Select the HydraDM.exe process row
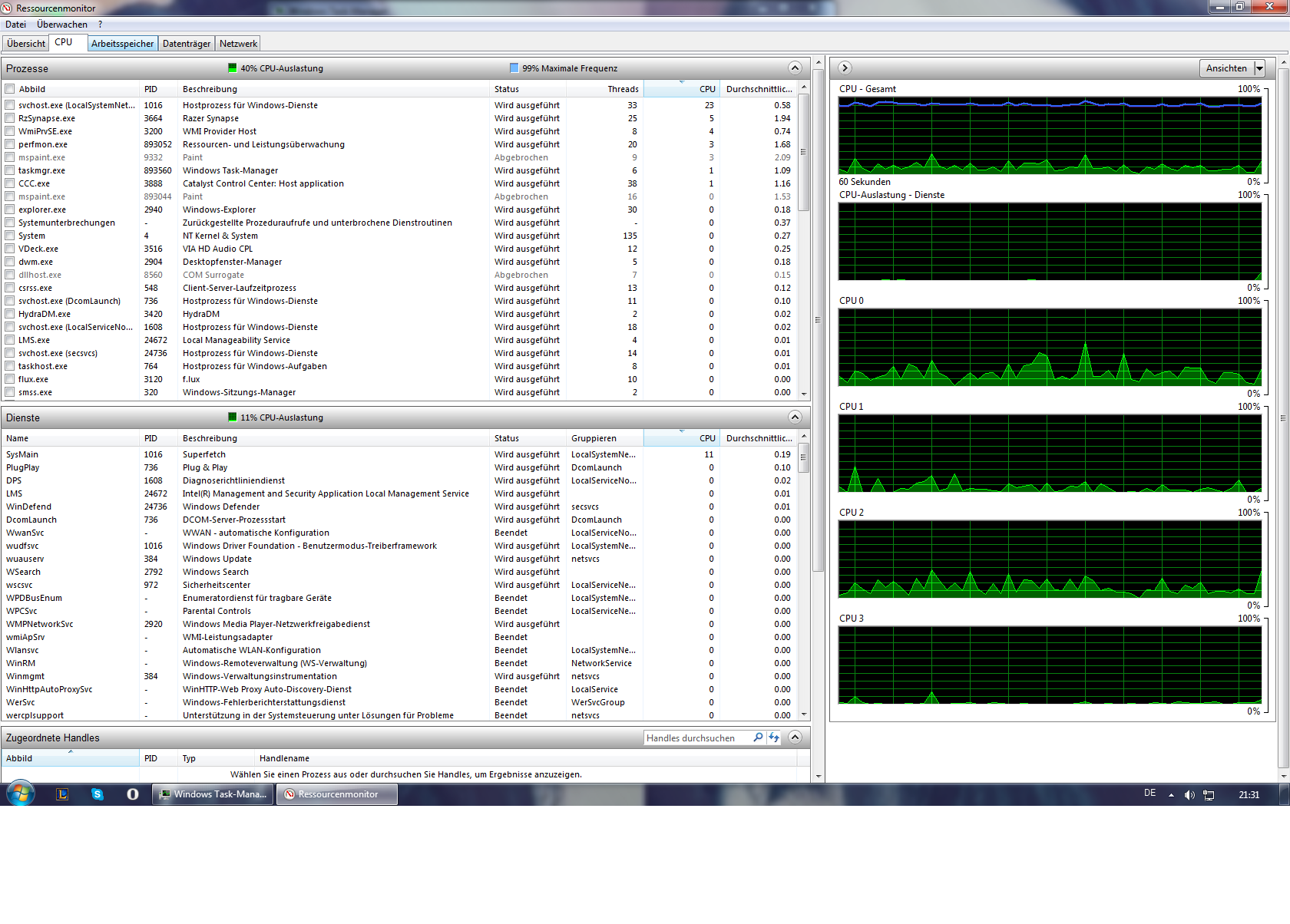This screenshot has width=1290, height=924. [x=399, y=314]
